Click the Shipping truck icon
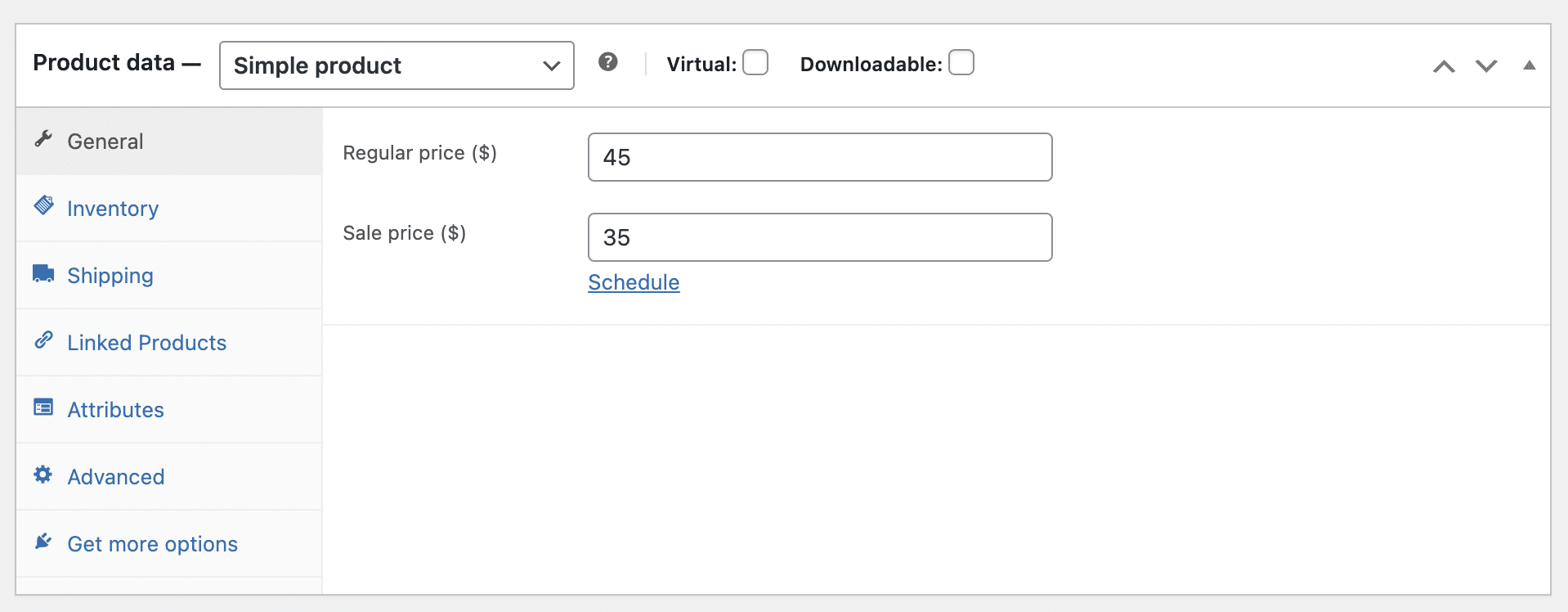 coord(43,273)
